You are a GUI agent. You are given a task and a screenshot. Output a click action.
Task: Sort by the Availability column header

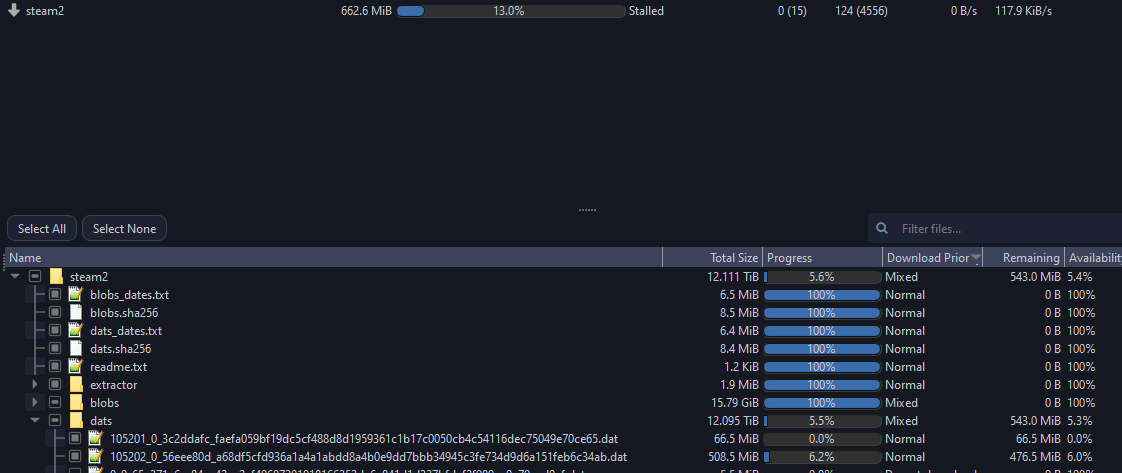click(1093, 258)
